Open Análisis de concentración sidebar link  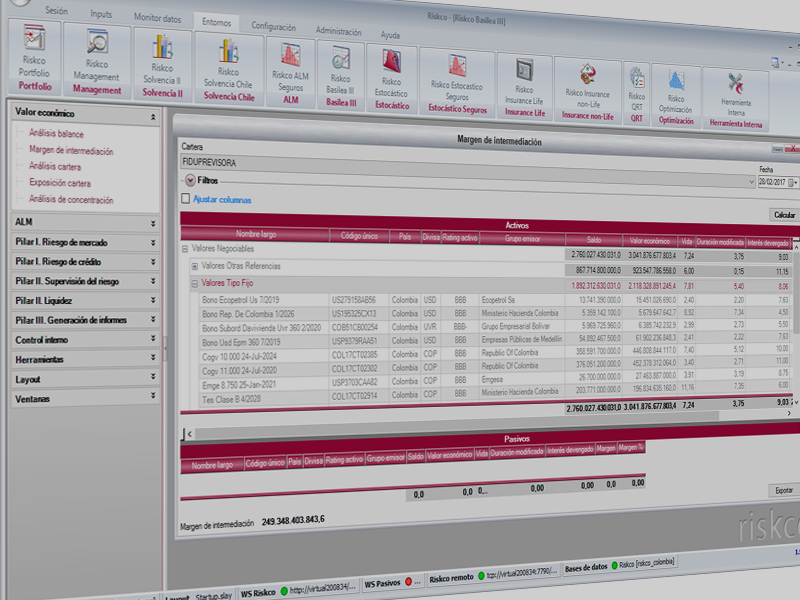(x=71, y=199)
